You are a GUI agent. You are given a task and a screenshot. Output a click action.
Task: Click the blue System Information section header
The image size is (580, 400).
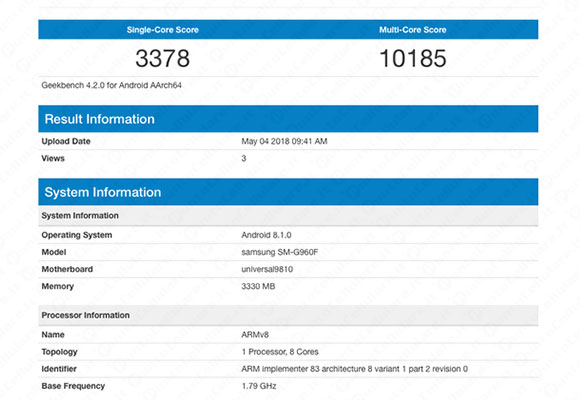288,192
